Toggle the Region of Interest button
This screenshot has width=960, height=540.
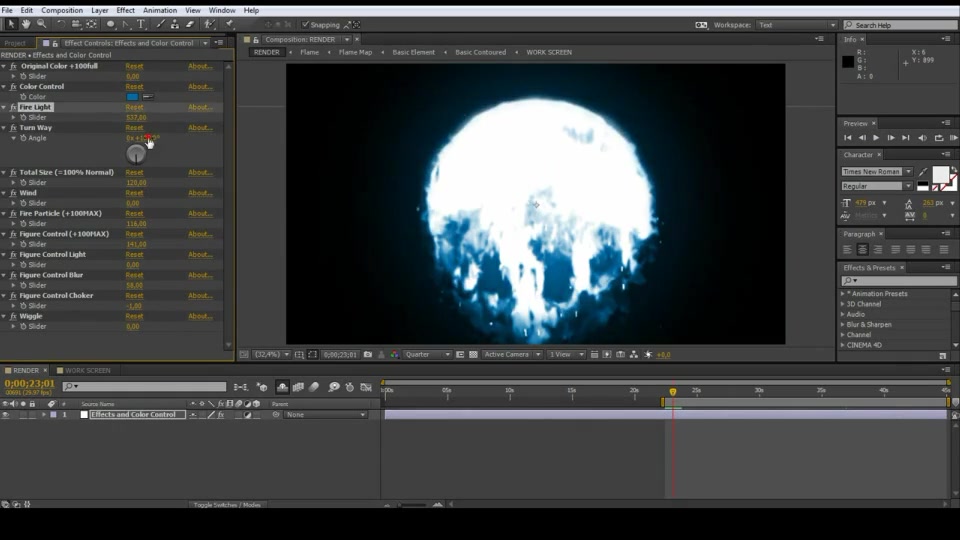313,354
